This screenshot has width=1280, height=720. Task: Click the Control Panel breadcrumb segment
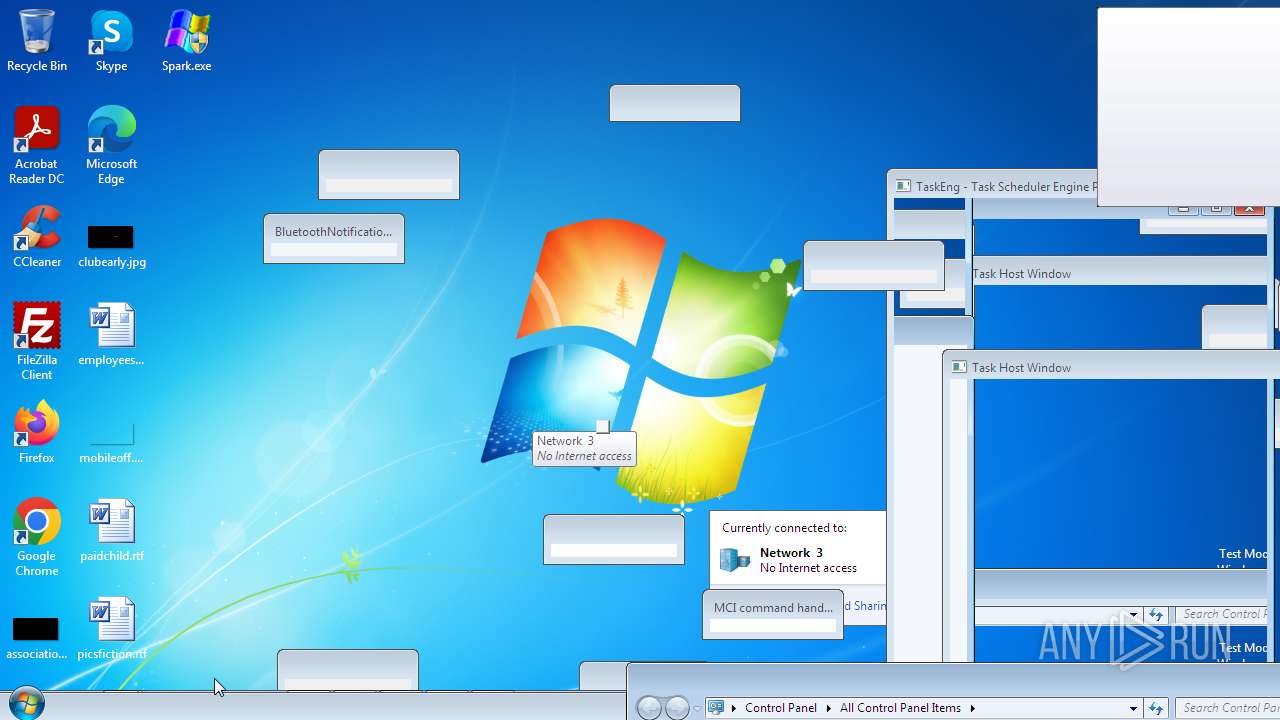point(781,708)
